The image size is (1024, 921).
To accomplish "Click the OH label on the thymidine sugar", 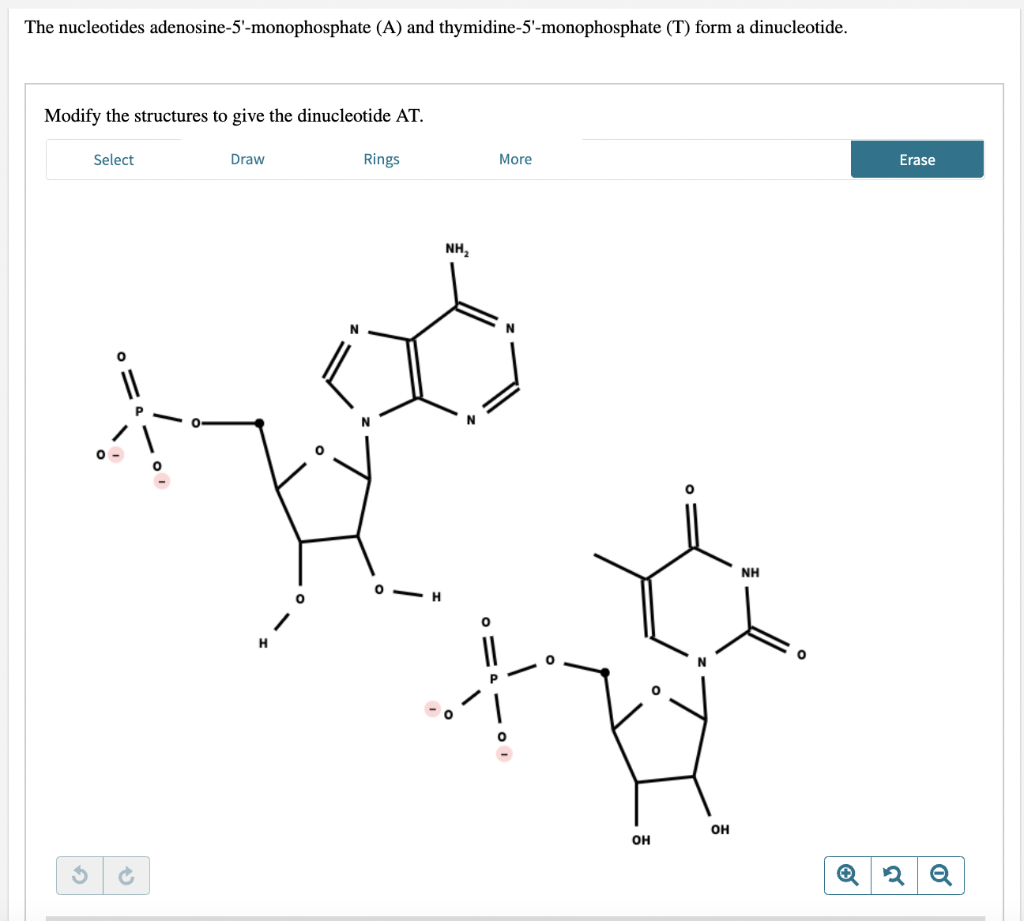I will click(x=718, y=828).
